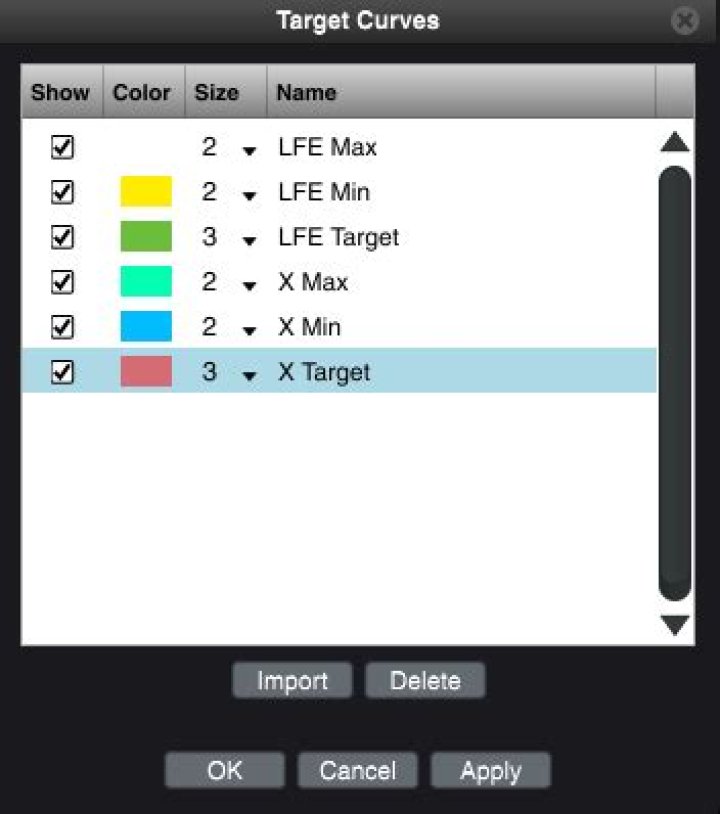Click the Size column header
The height and width of the screenshot is (814, 720).
(x=217, y=93)
